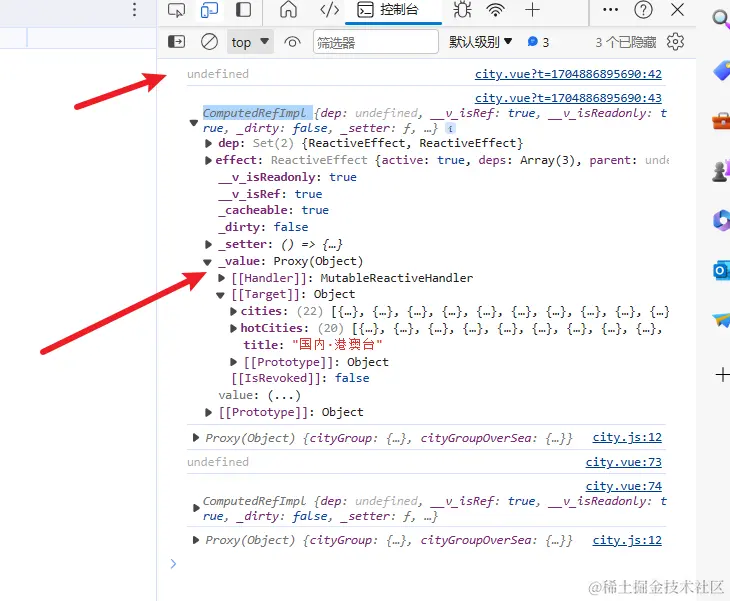Open source link city.vue:43
The width and height of the screenshot is (730, 601).
[x=568, y=98]
